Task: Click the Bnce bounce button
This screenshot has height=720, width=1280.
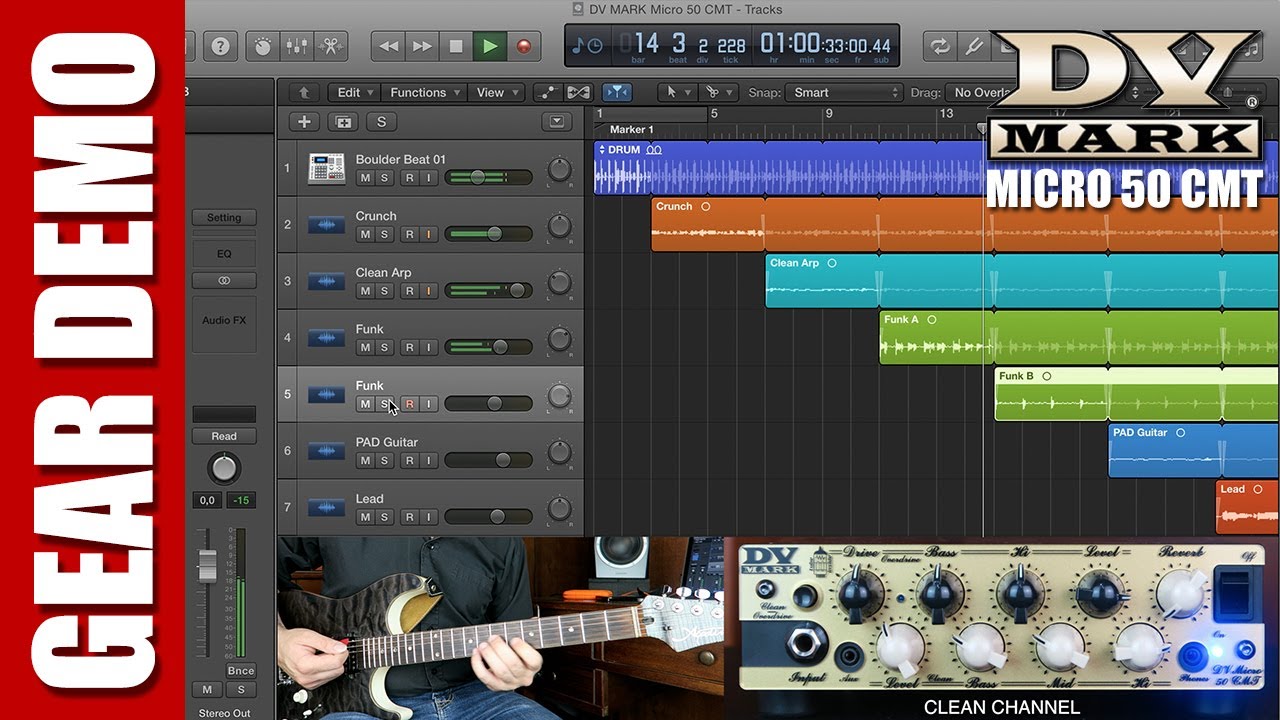Action: point(241,671)
